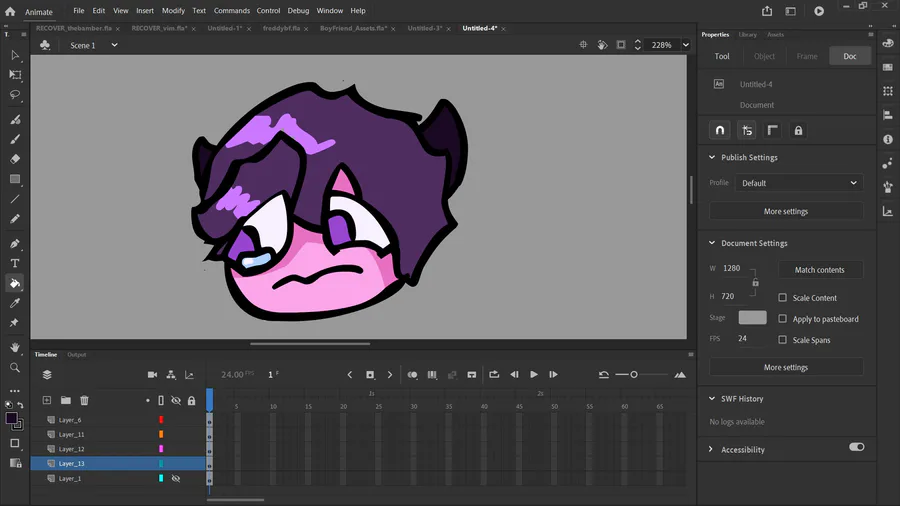Collapse the SWF History section
Image resolution: width=900 pixels, height=506 pixels.
click(x=712, y=398)
